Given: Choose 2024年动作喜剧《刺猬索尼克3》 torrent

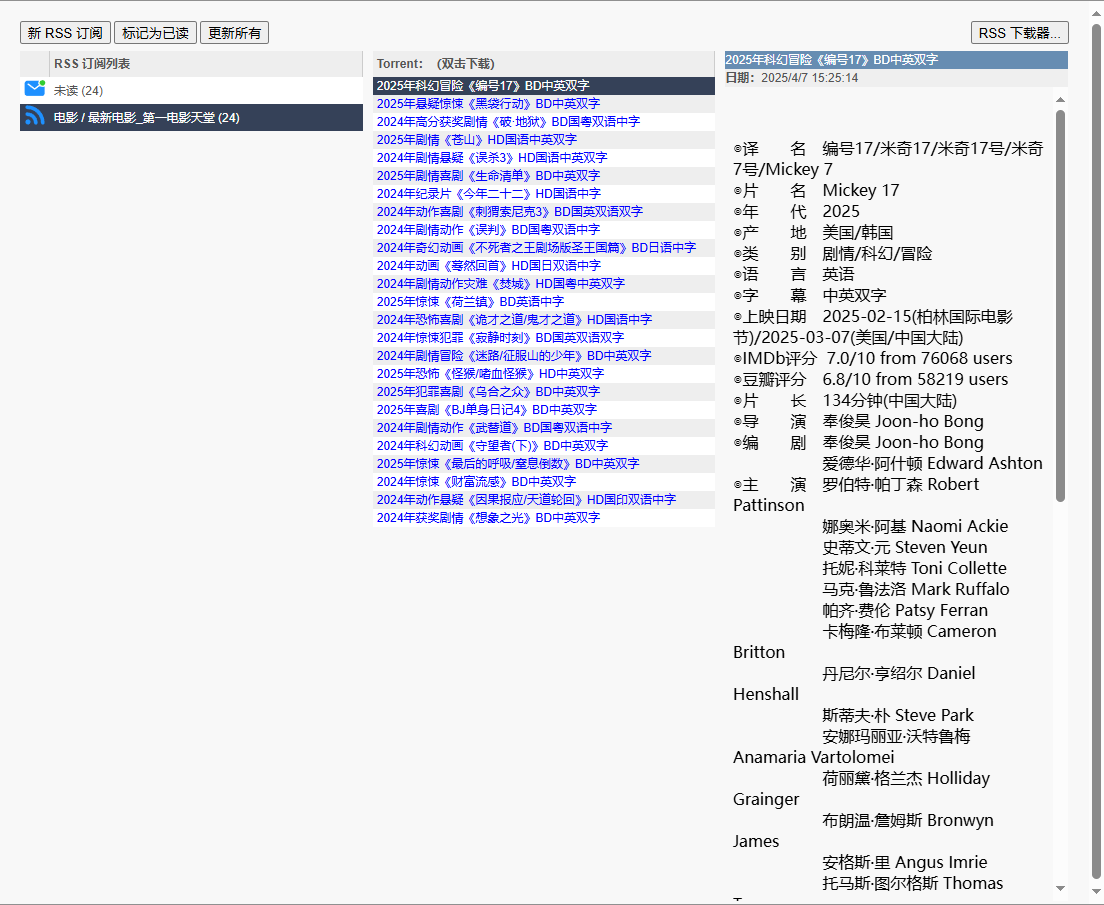Looking at the screenshot, I should (509, 212).
